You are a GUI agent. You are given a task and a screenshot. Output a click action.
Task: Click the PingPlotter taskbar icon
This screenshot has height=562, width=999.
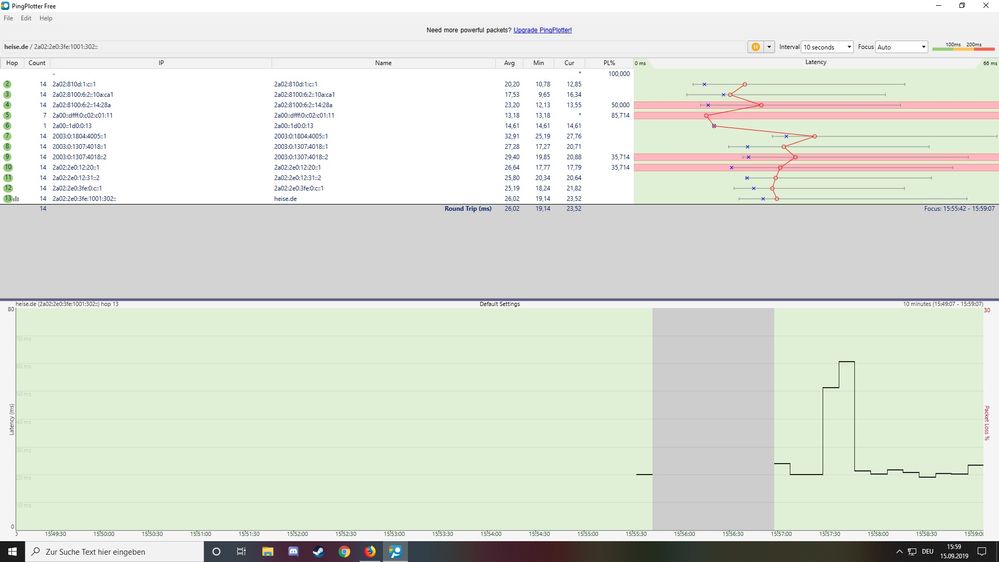[395, 551]
